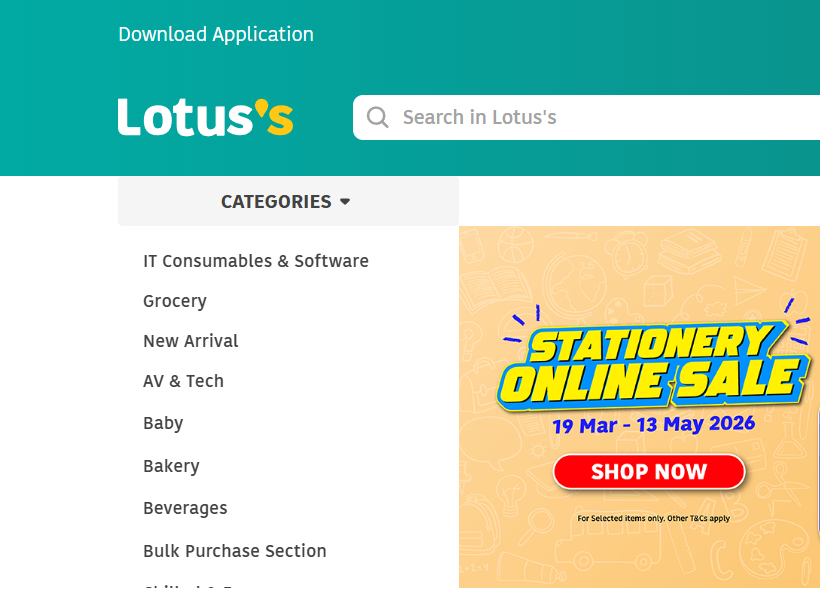Click the 19 Mar - 13 May 2026 date text
Viewport: 820px width, 595px height.
(654, 425)
